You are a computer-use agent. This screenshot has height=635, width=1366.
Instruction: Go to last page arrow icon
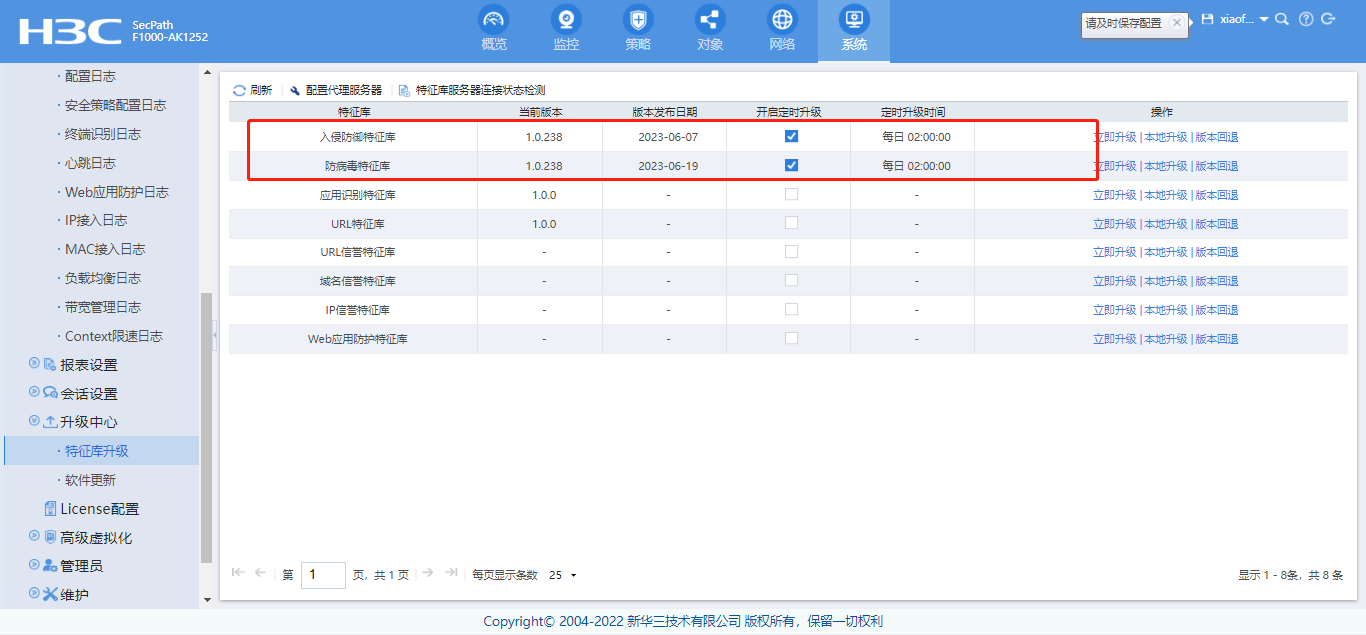[x=451, y=573]
